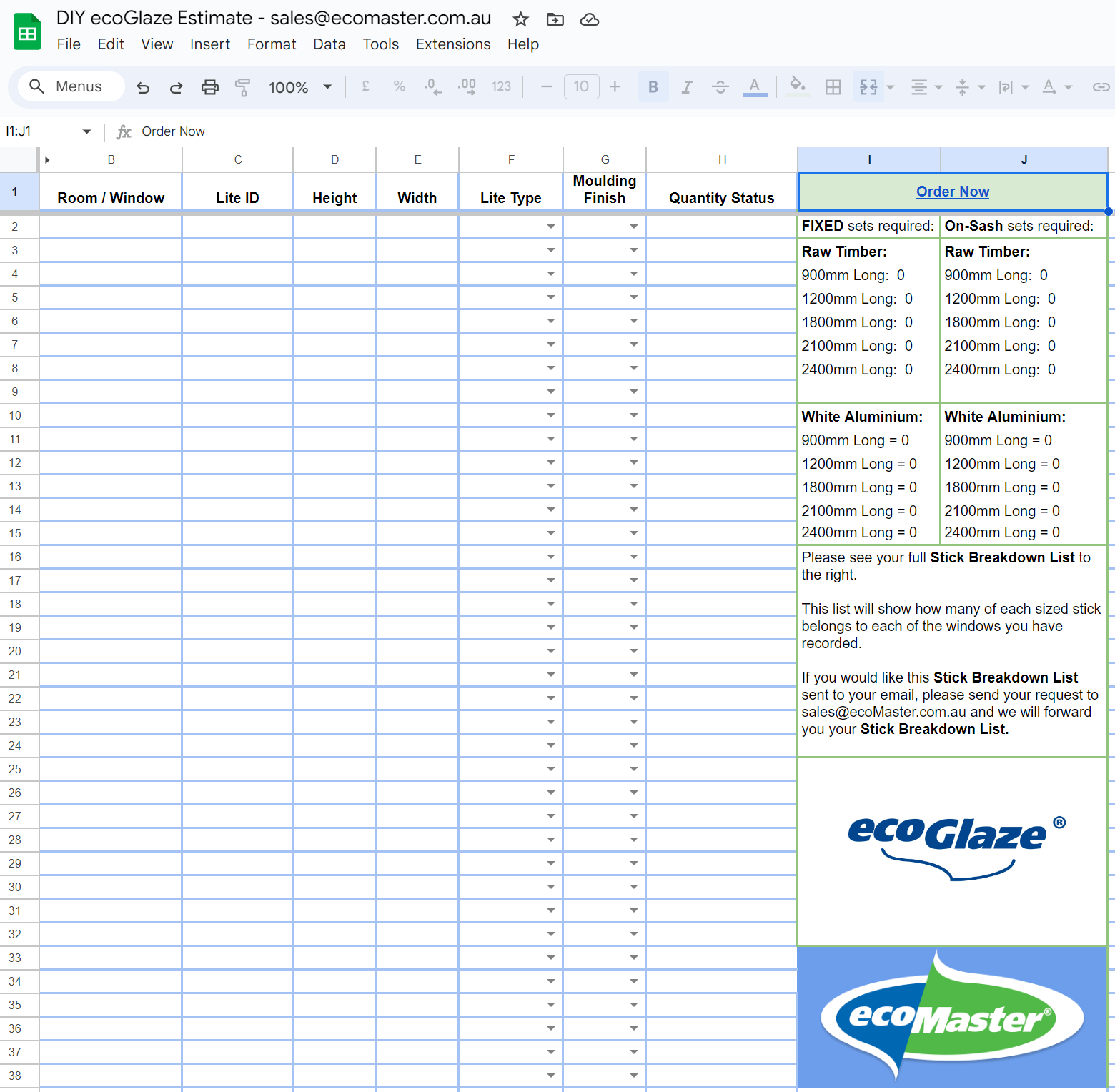Viewport: 1115px width, 1092px height.
Task: Open the name box range dropdown arrow
Action: pos(86,131)
